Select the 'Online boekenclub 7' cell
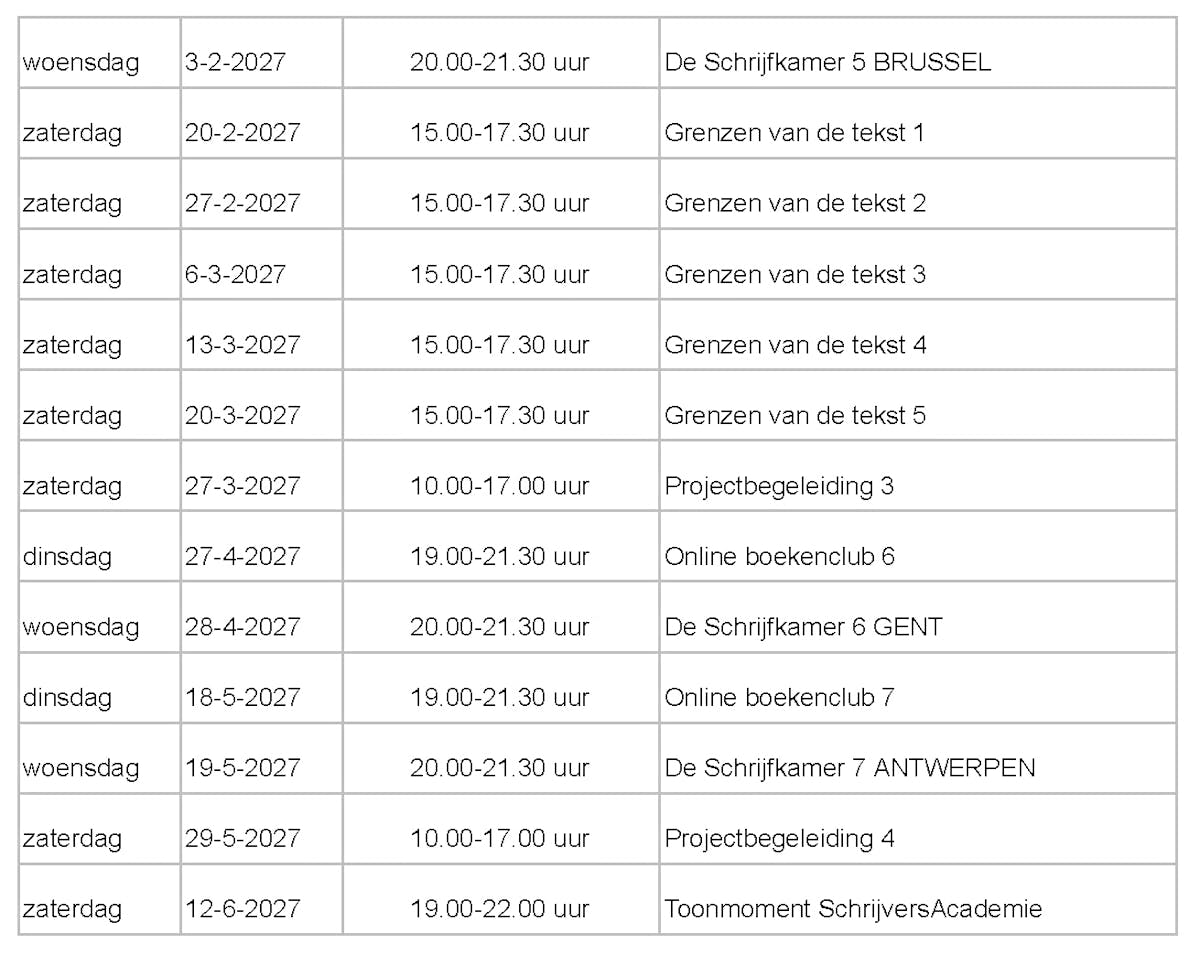Screen dimensions: 1200x955 (779, 697)
